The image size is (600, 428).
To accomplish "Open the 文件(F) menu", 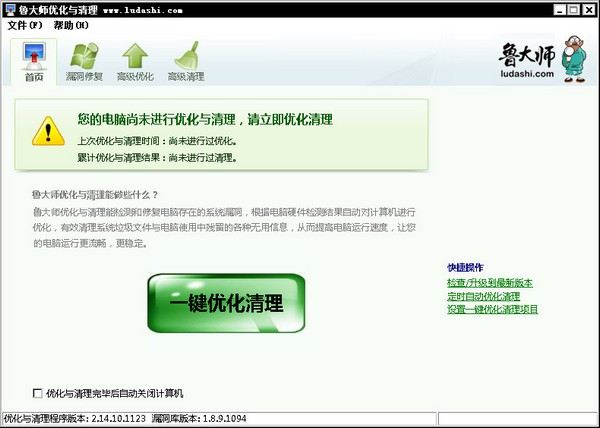I will 25,25.
